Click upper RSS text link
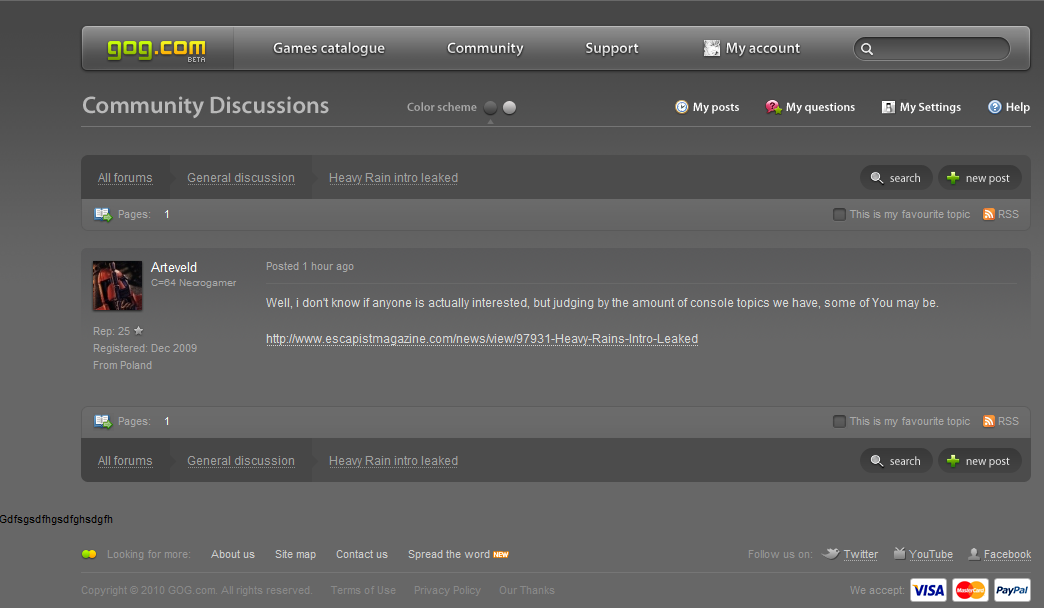Screen dimensions: 1044x608 (x=1008, y=214)
